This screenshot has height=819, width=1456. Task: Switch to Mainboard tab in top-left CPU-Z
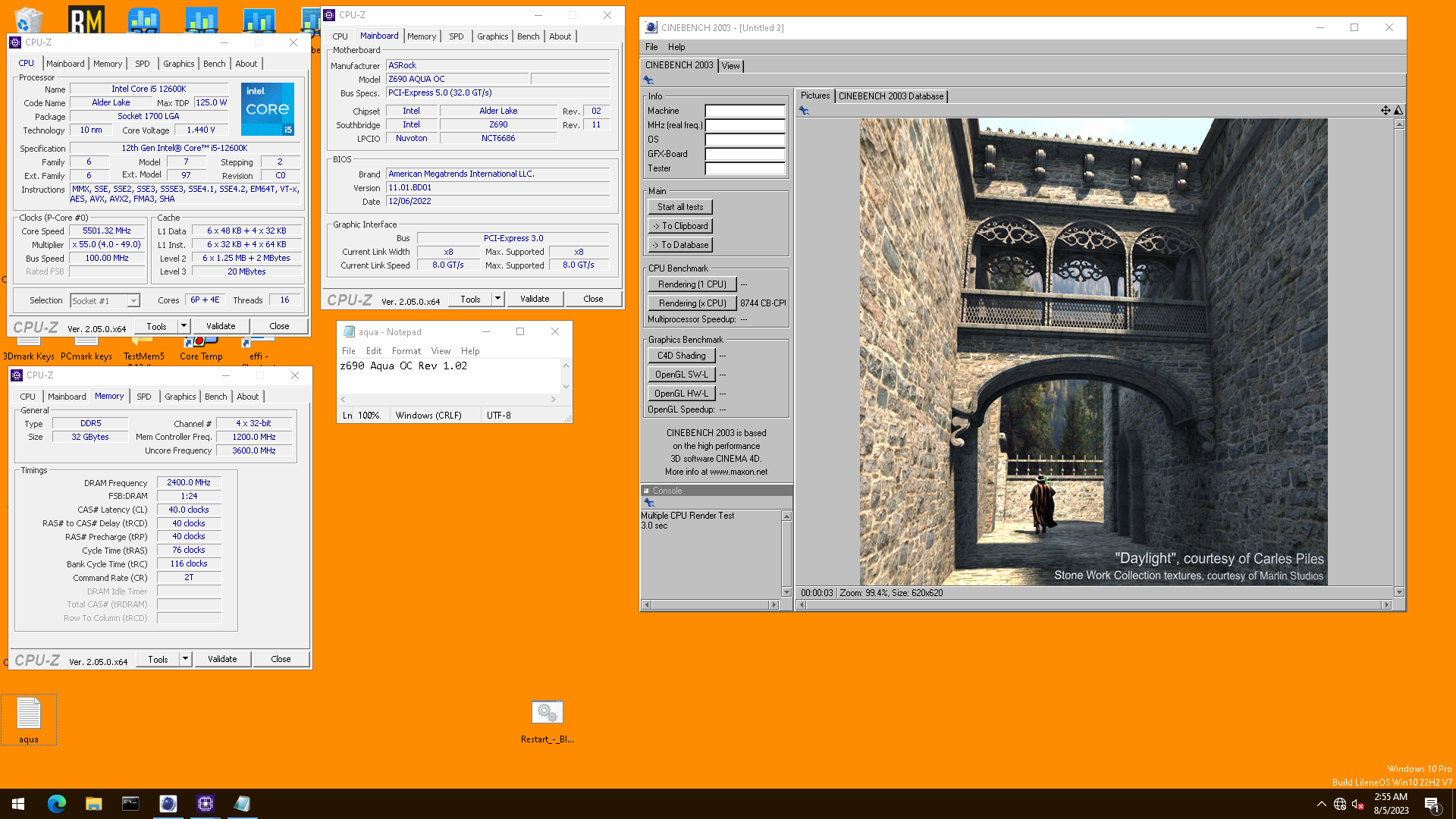pos(65,64)
